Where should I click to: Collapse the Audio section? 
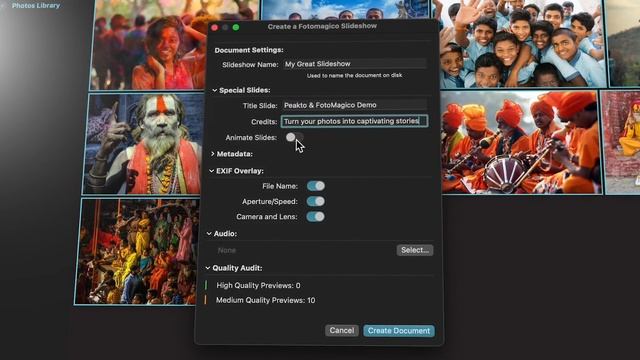coord(209,234)
